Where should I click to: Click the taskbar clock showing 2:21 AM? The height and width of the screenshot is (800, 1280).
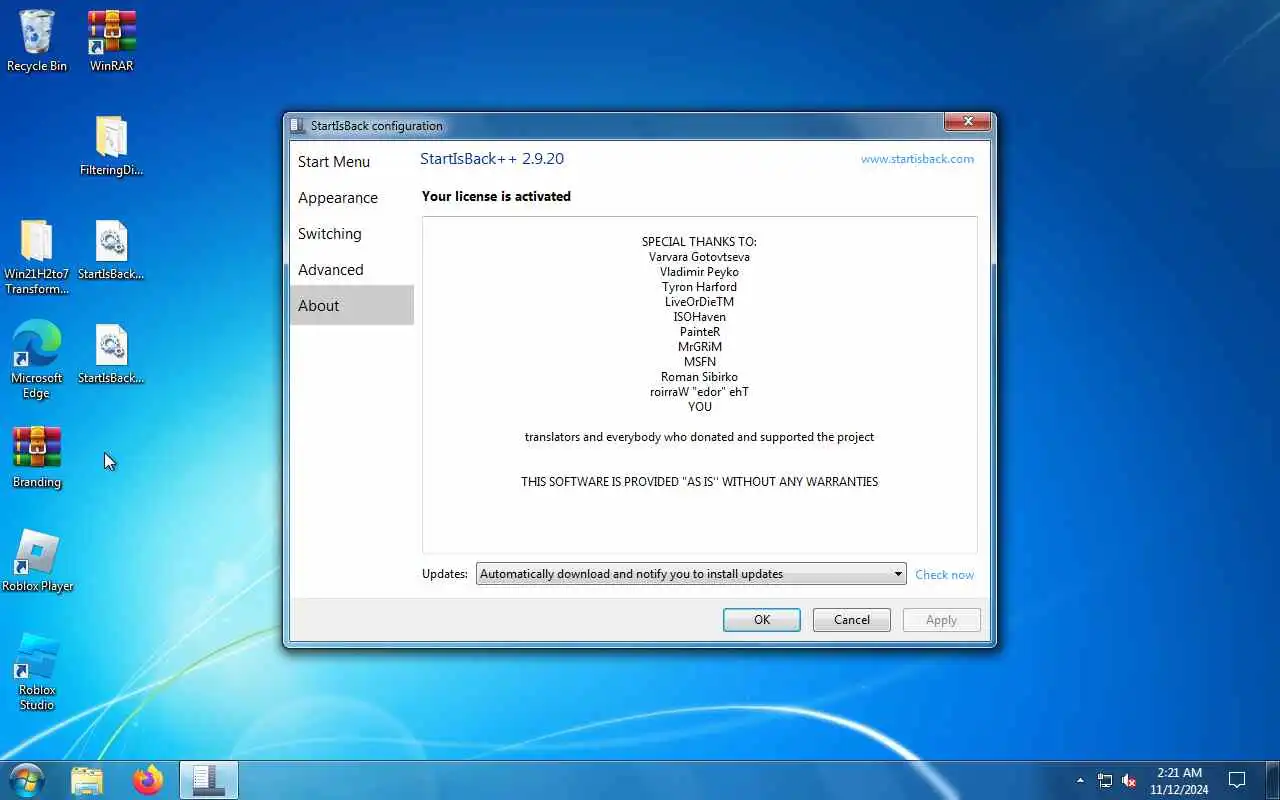coord(1179,781)
